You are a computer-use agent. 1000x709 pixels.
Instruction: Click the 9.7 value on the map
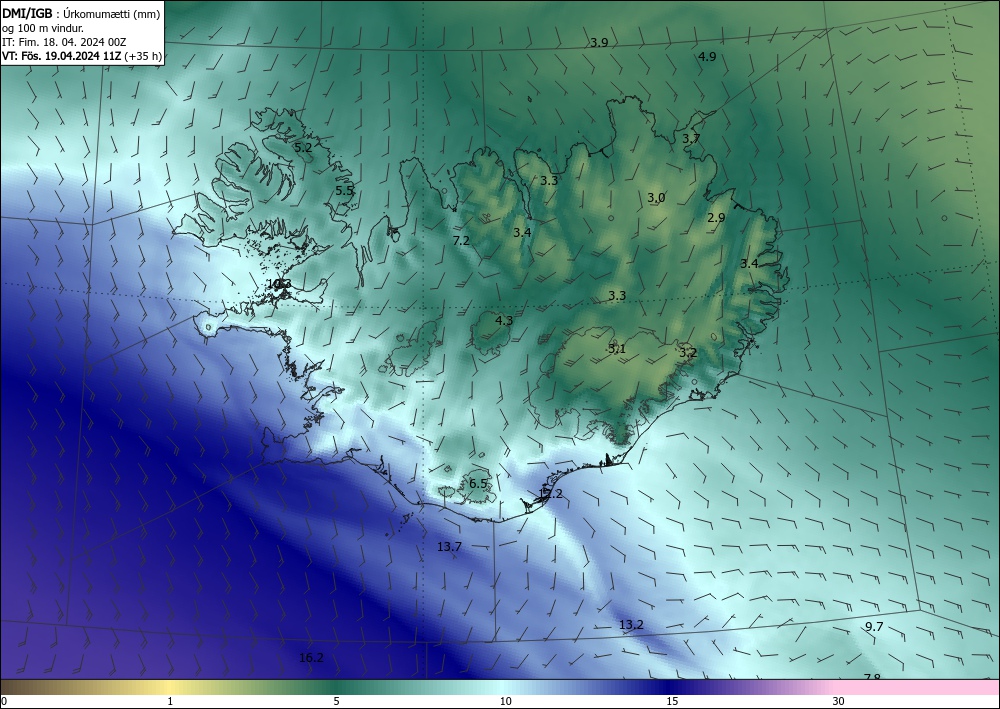coord(874,627)
